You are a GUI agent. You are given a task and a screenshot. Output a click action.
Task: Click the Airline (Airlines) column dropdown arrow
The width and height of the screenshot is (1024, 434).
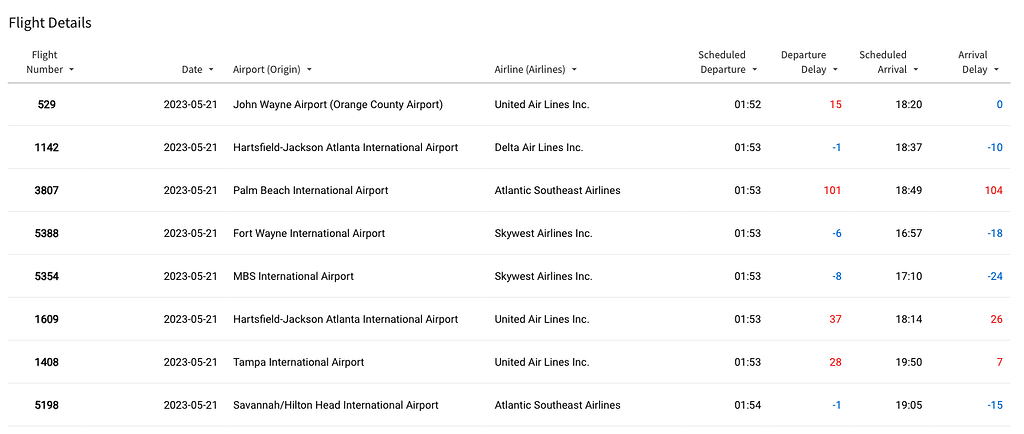[575, 70]
